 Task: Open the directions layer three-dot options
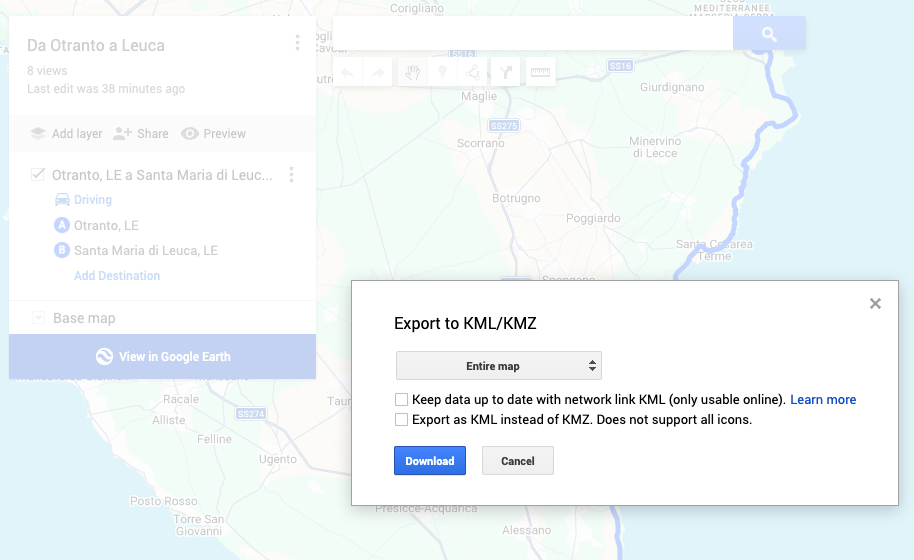291,175
